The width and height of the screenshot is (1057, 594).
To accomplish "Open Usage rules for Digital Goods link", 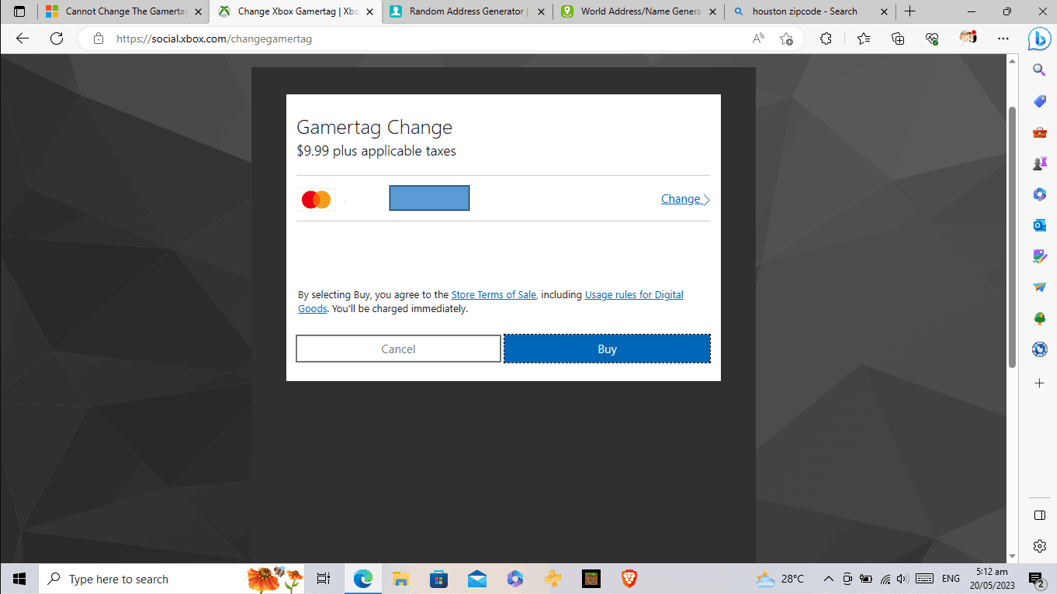I will [491, 301].
